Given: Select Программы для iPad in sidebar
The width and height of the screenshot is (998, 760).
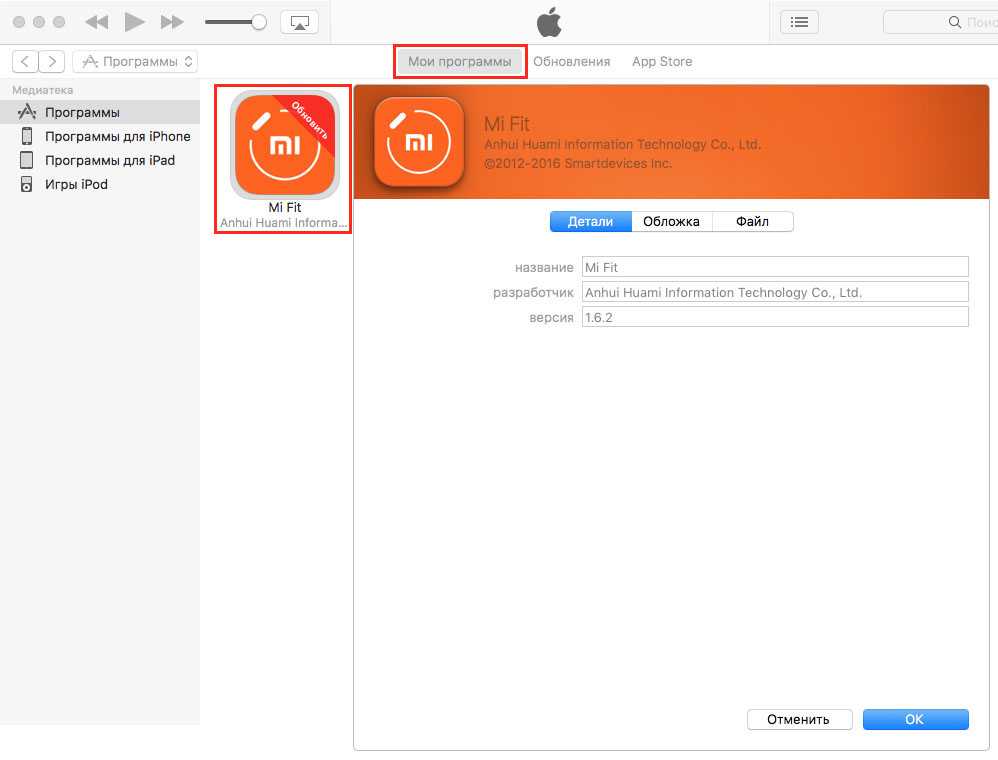Looking at the screenshot, I should click(100, 160).
